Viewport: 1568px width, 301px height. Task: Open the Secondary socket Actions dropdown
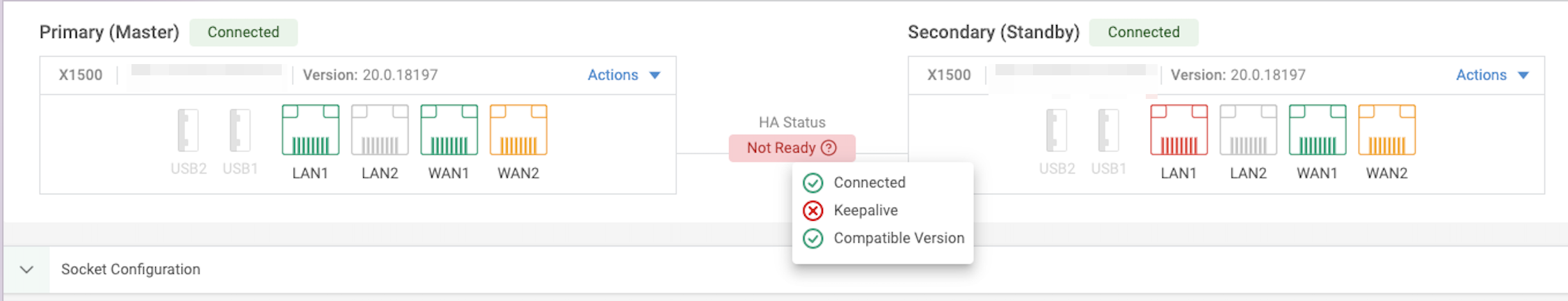click(1491, 75)
